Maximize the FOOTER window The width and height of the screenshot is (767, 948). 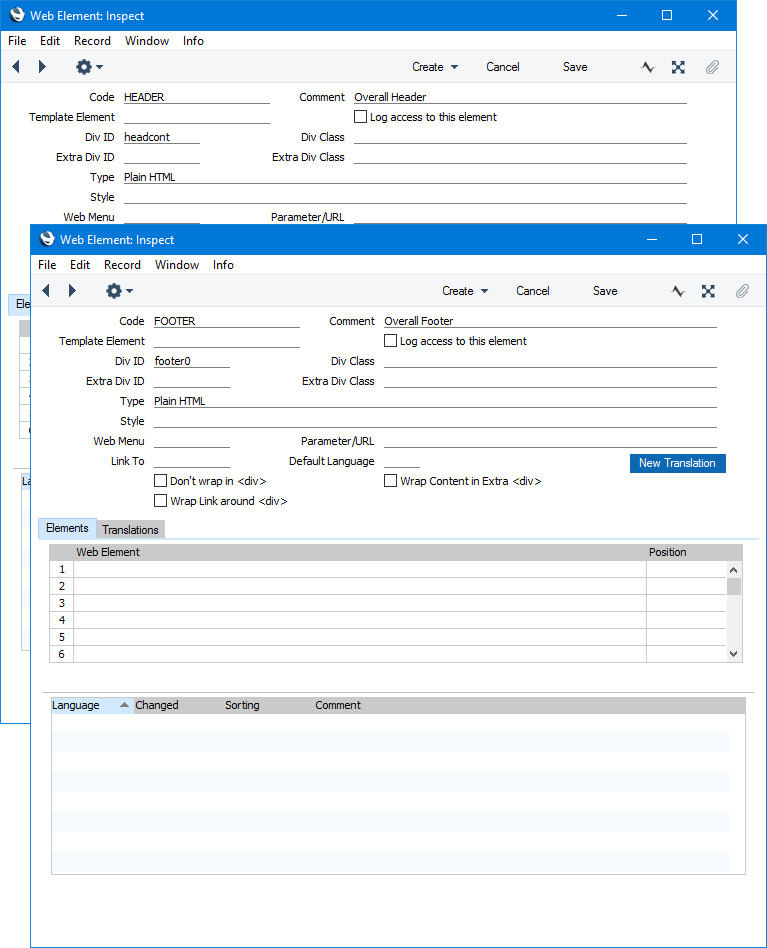point(697,239)
